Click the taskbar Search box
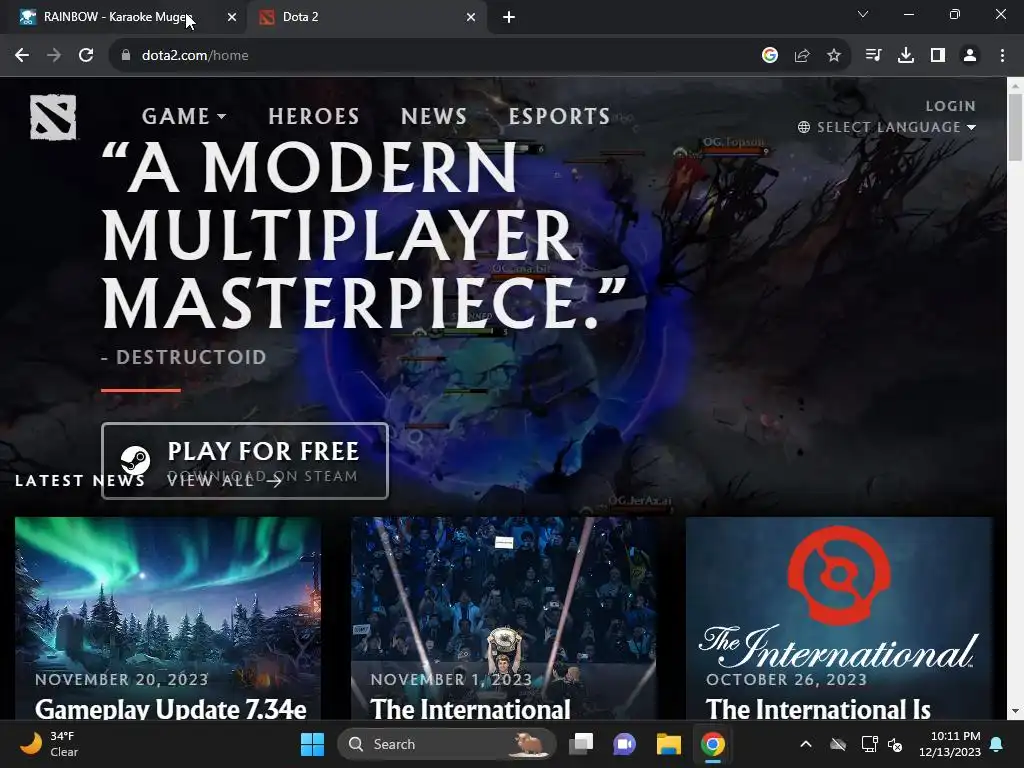1024x768 pixels. click(x=447, y=744)
